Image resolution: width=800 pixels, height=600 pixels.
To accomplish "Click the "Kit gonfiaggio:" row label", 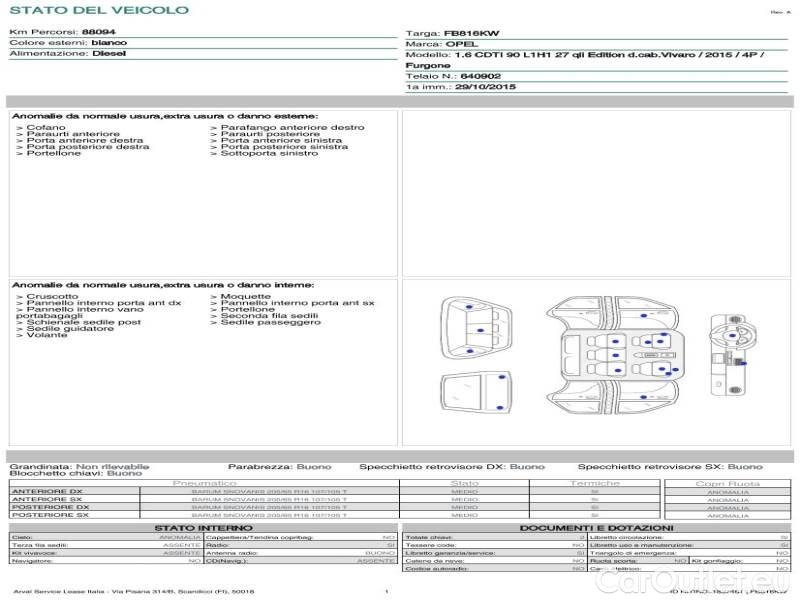I will [716, 561].
